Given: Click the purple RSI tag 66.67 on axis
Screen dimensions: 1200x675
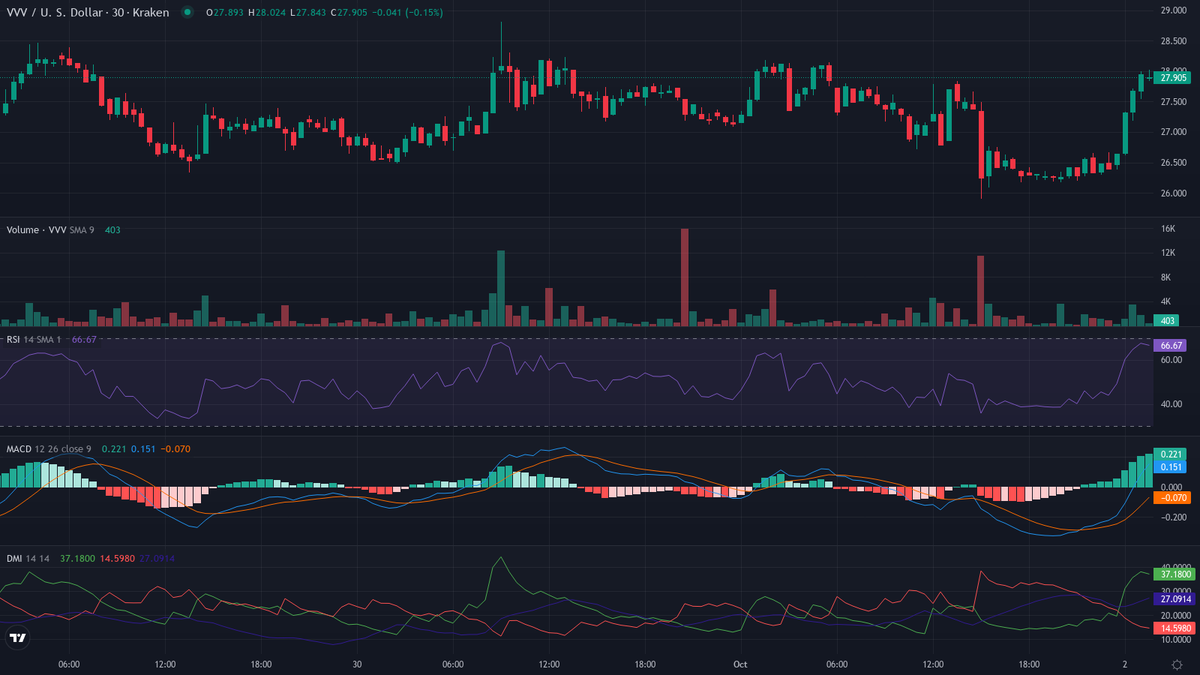Looking at the screenshot, I should (x=1170, y=345).
